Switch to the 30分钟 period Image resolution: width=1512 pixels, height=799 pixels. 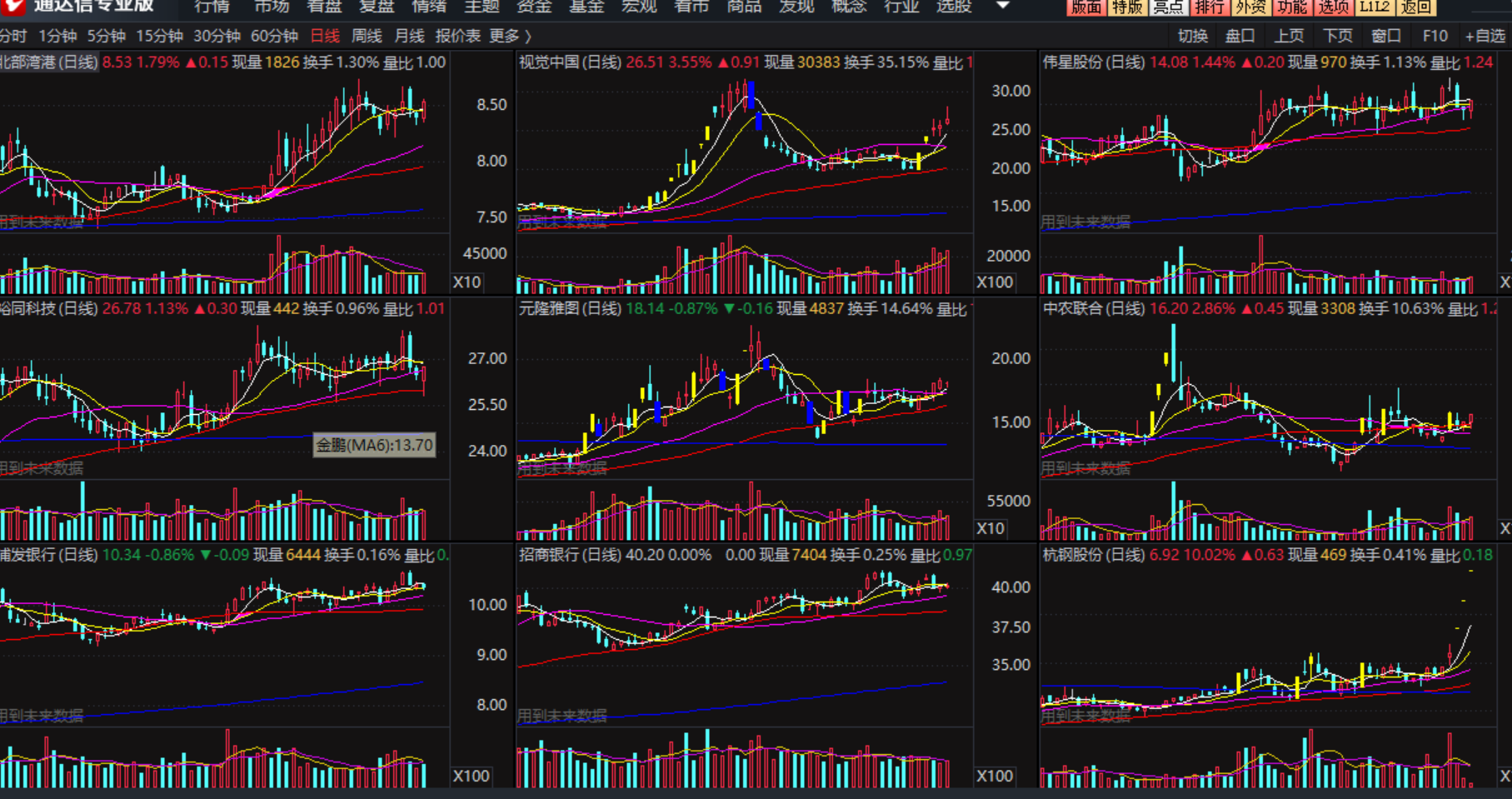[217, 36]
